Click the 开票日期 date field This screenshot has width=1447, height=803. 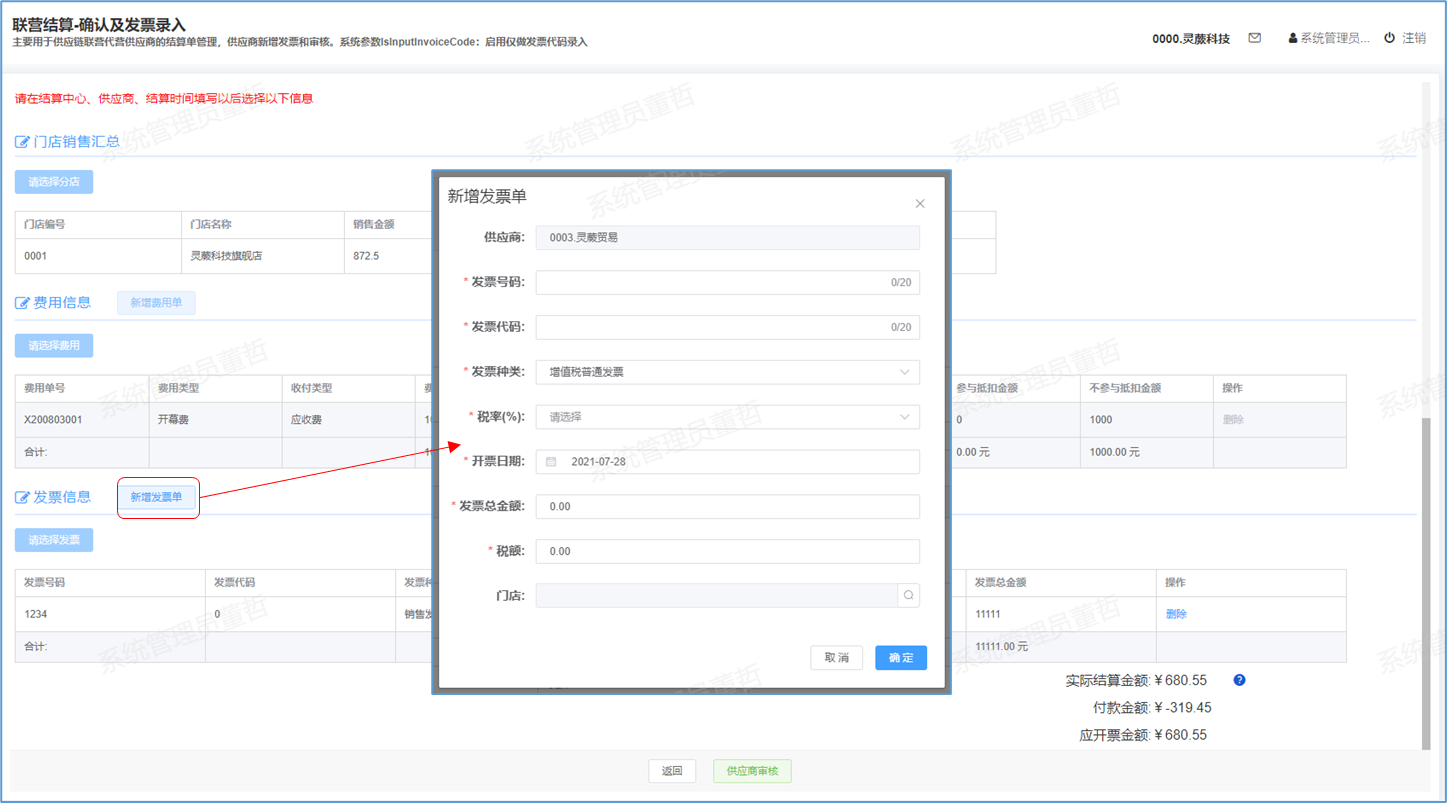[727, 462]
